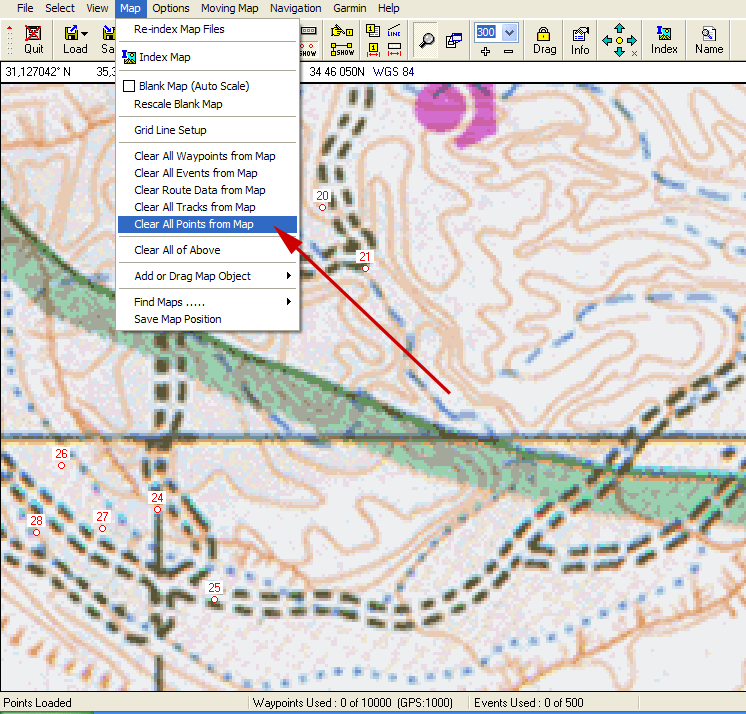Click the yellow center map dot
The image size is (746, 714).
tap(619, 40)
